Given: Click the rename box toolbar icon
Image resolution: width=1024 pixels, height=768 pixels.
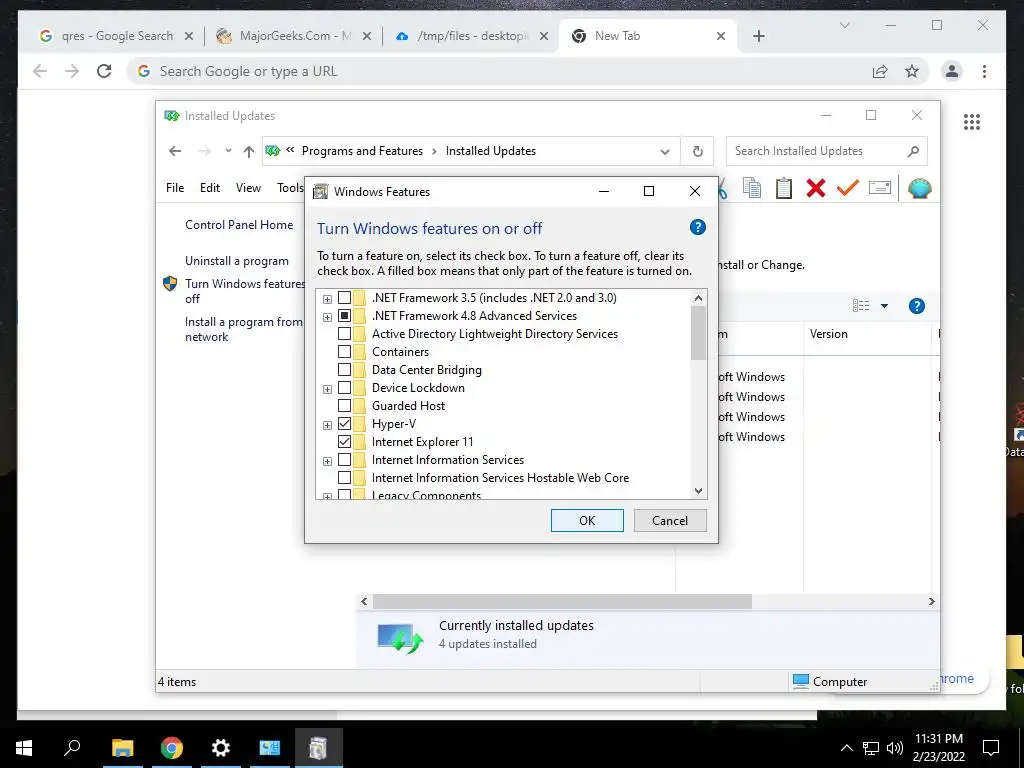Looking at the screenshot, I should pyautogui.click(x=880, y=188).
